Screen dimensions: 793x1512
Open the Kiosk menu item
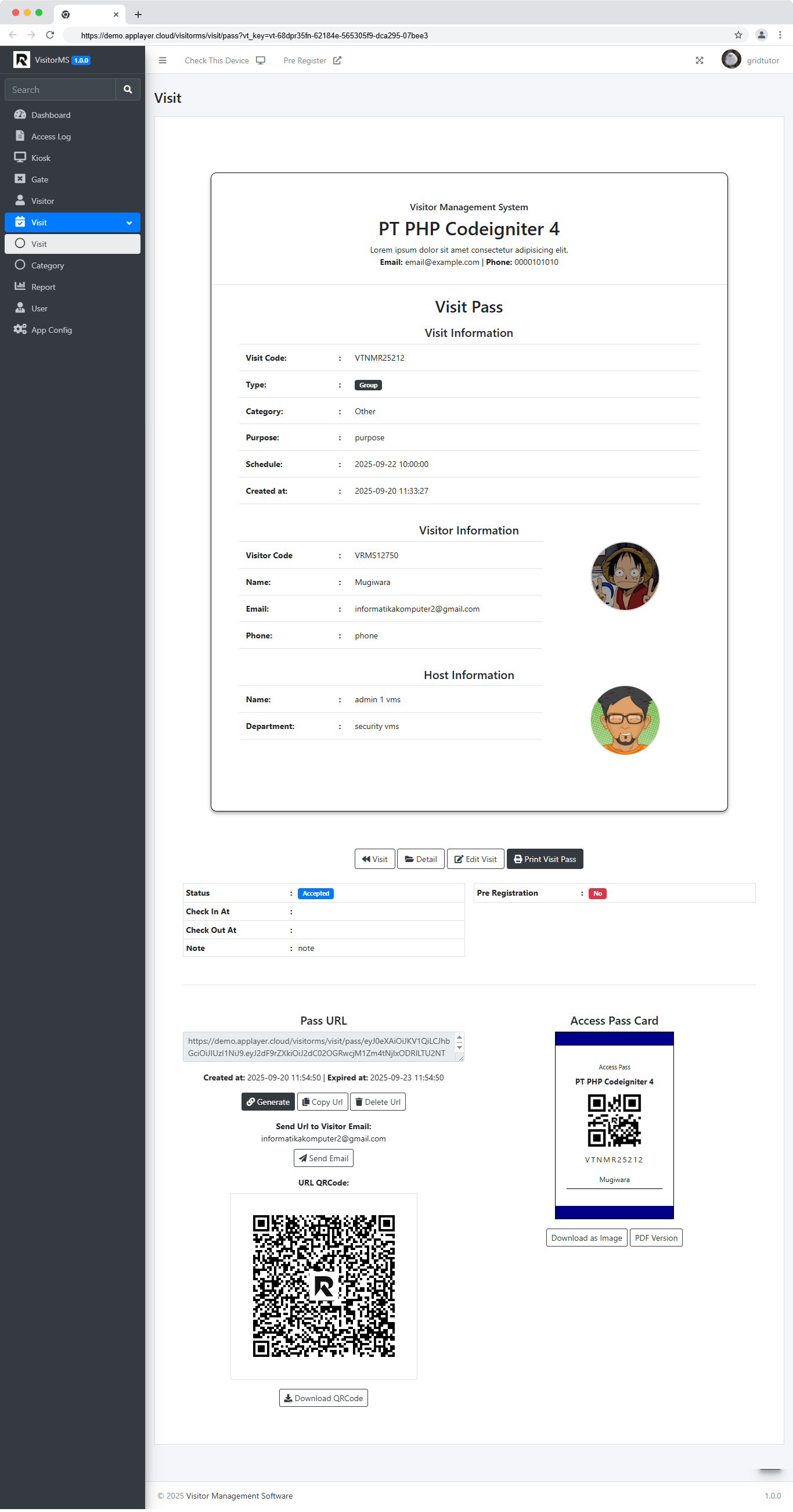coord(73,158)
